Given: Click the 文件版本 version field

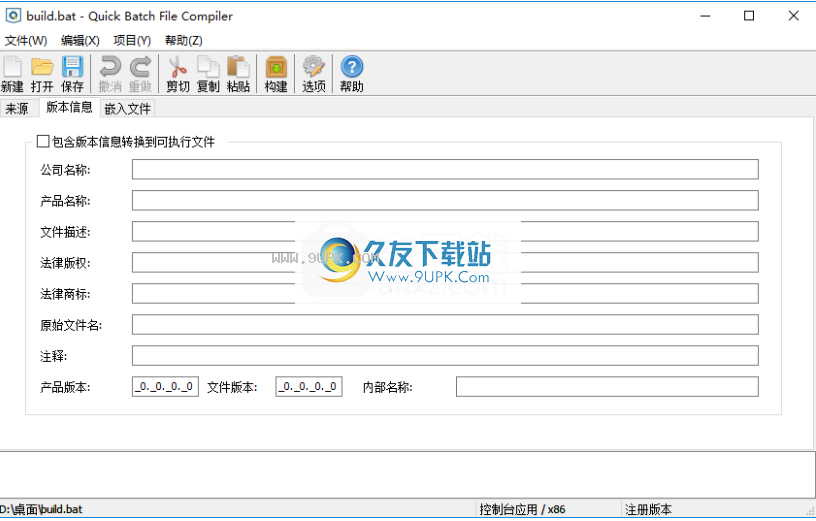Looking at the screenshot, I should point(309,387).
